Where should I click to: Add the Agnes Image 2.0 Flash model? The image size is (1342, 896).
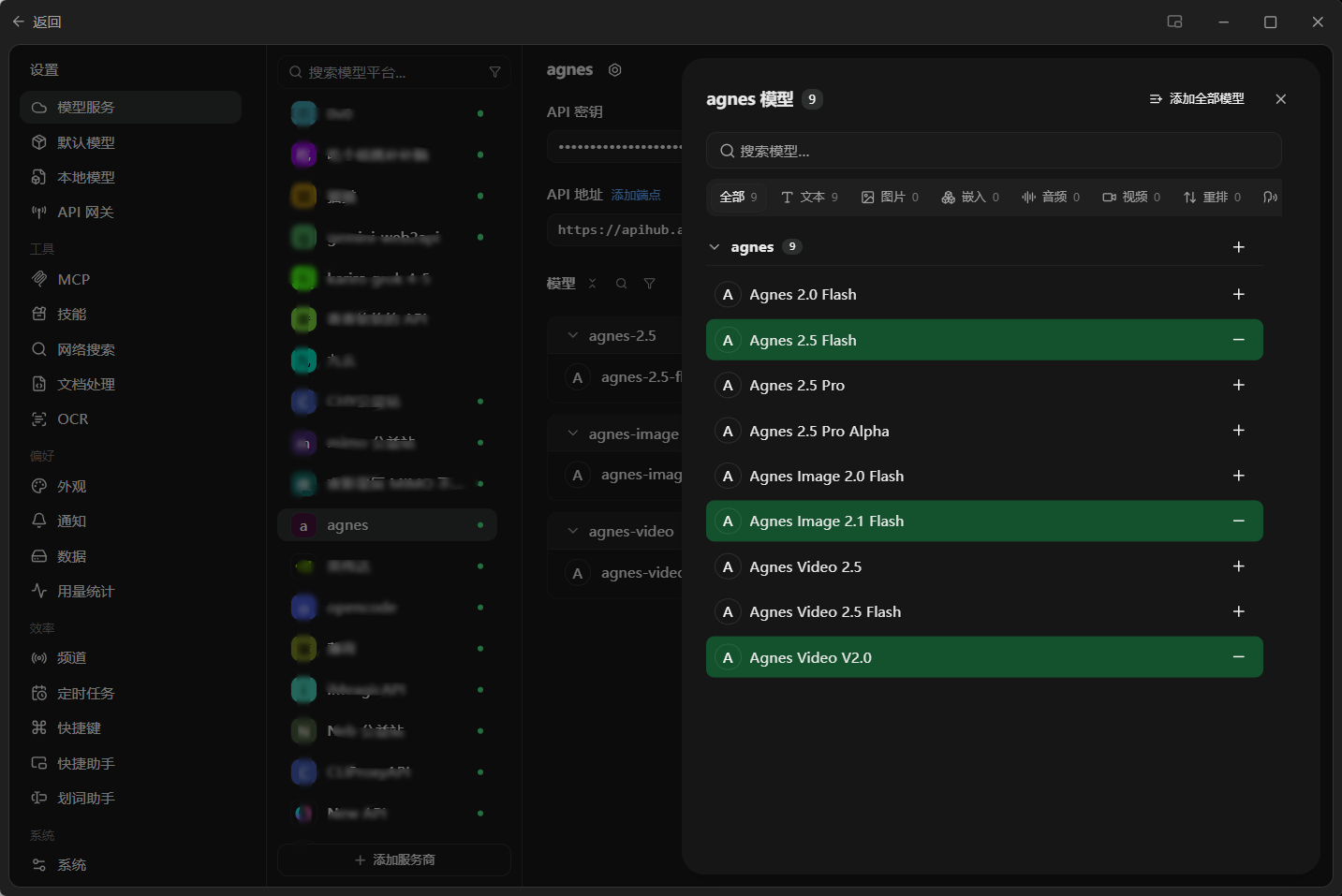click(1239, 476)
